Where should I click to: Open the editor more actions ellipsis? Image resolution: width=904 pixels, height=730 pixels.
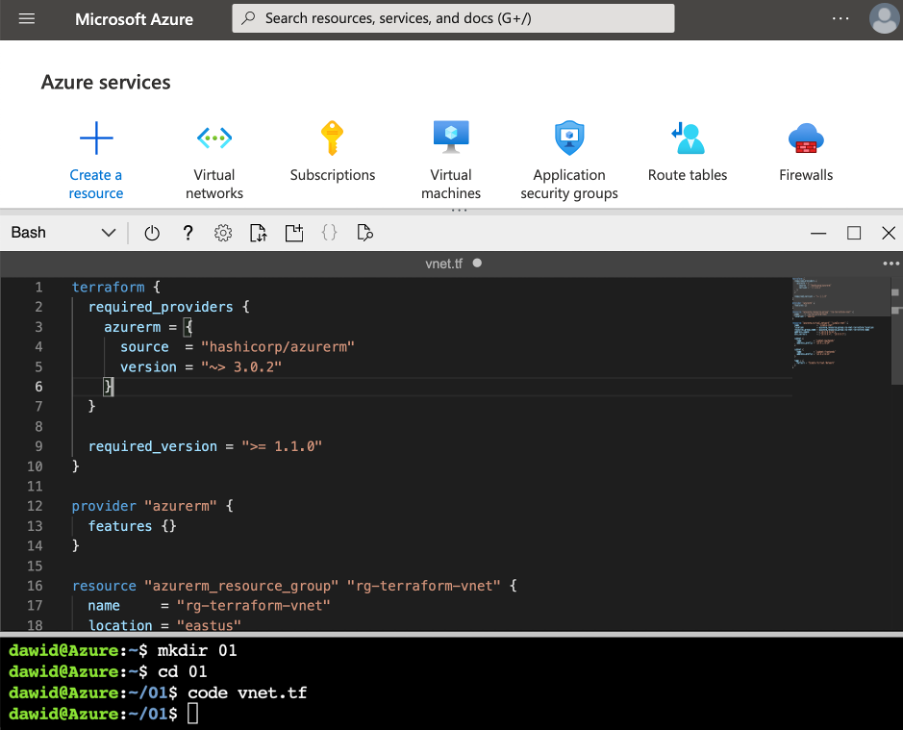click(891, 264)
